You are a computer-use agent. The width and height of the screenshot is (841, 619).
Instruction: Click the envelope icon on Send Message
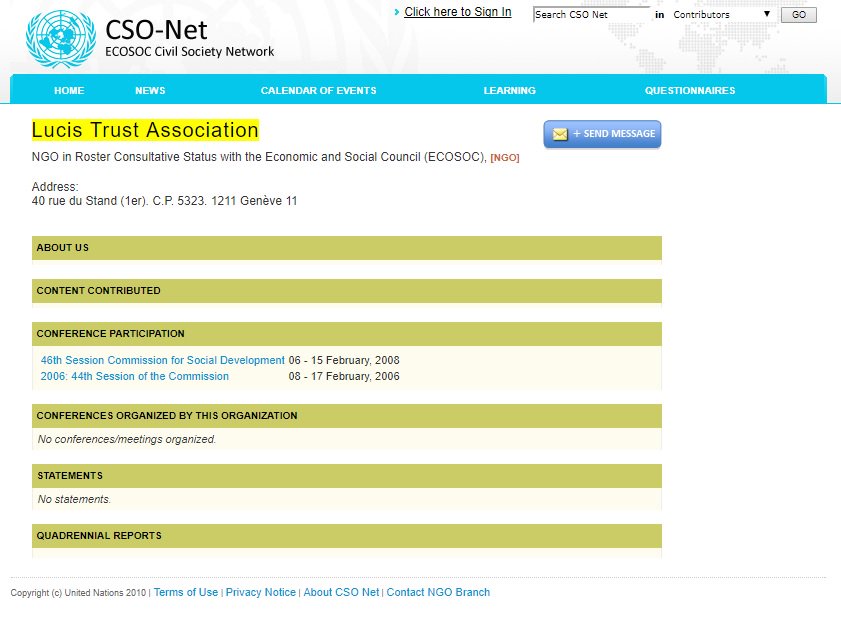pyautogui.click(x=559, y=134)
